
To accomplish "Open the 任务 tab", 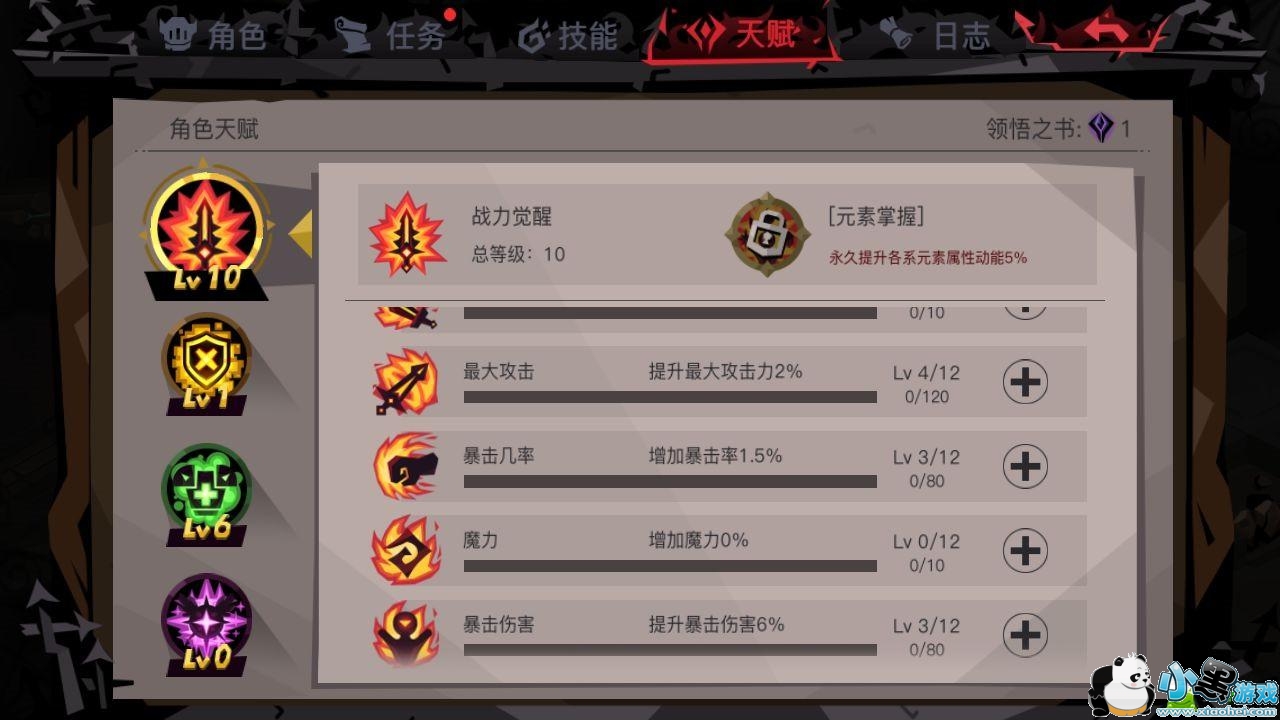I will tap(392, 36).
